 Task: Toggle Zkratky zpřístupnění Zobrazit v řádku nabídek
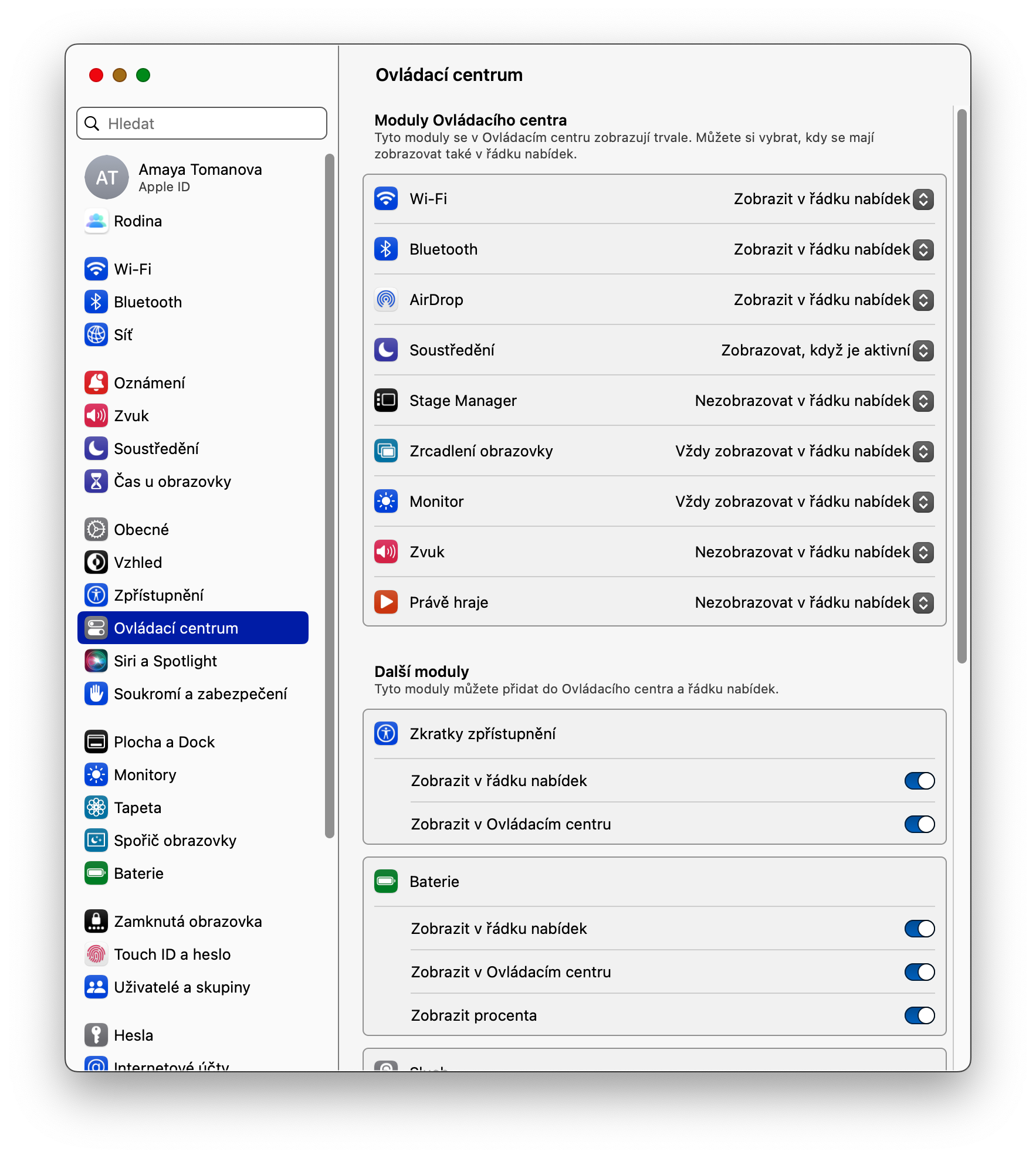point(919,781)
